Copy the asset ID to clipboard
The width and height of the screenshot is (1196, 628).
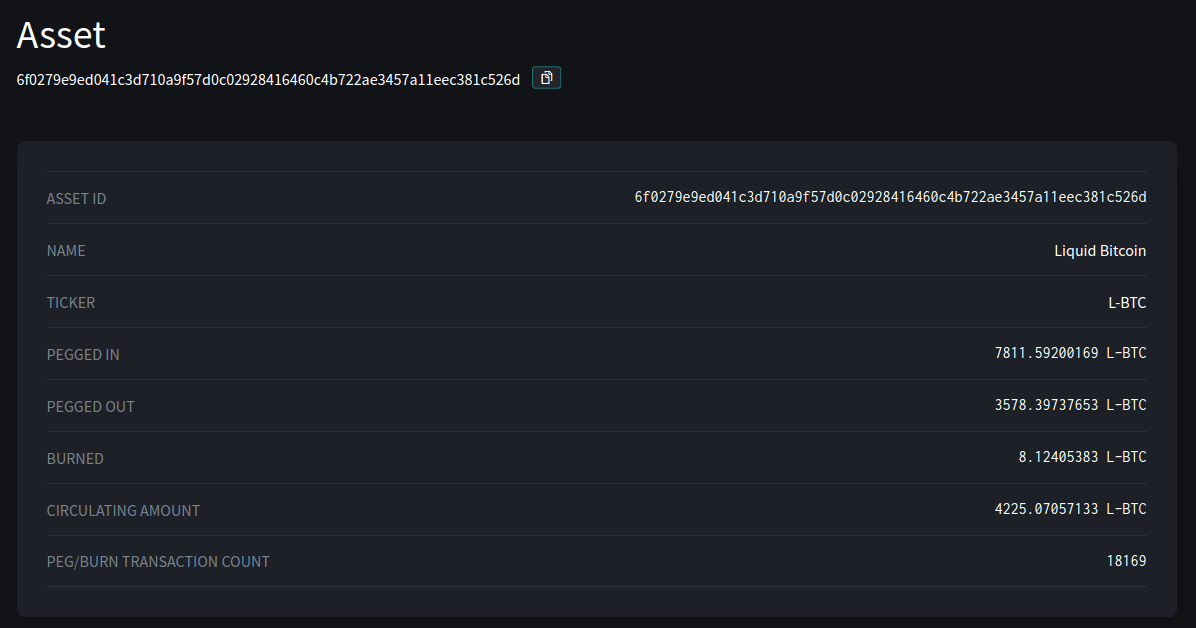546,78
